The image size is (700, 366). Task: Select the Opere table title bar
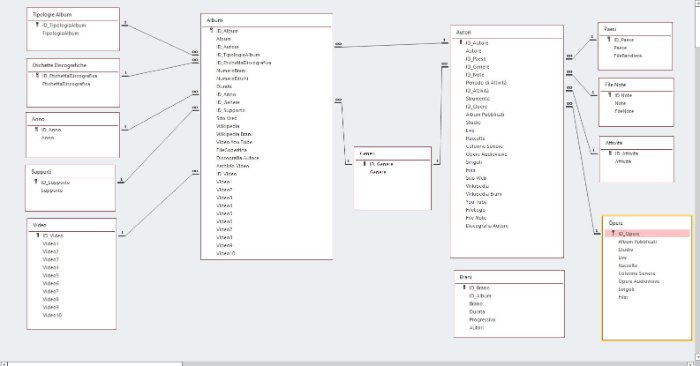coord(647,223)
